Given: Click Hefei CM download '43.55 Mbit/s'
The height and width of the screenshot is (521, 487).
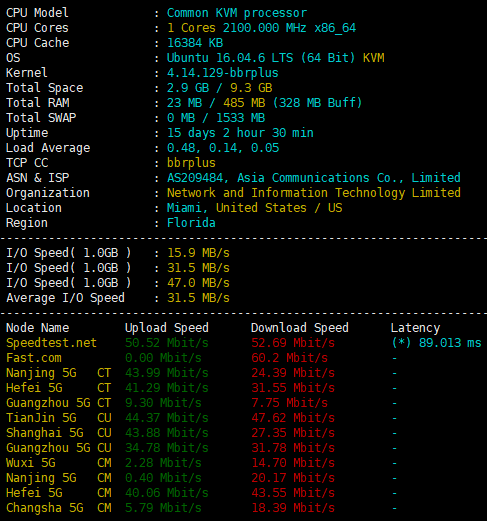Looking at the screenshot, I should (293, 493).
